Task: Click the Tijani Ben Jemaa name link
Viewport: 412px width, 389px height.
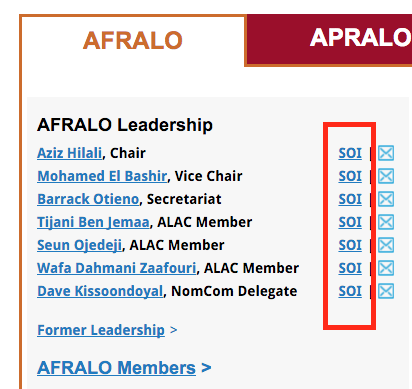Action: 93,222
